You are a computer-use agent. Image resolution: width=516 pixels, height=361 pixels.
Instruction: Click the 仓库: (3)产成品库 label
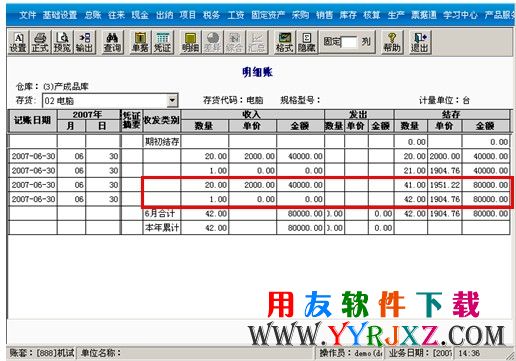coord(52,87)
